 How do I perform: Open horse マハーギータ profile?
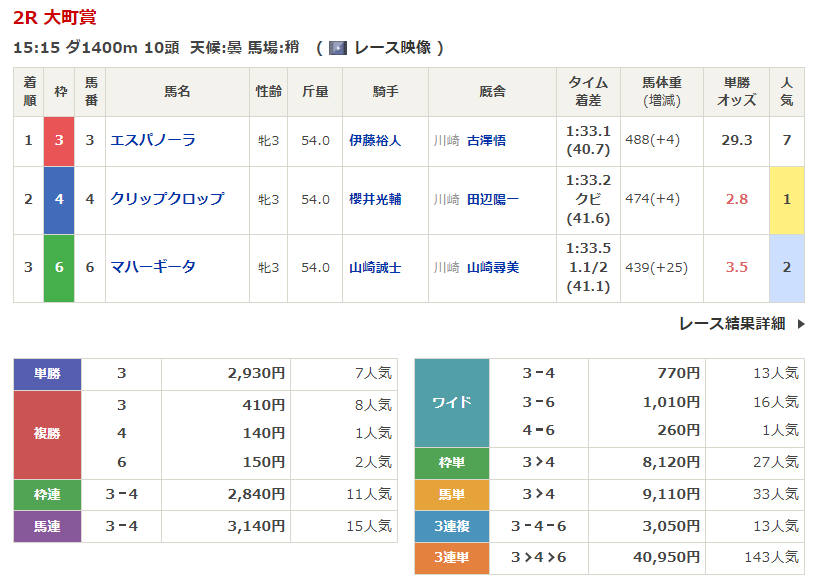[x=153, y=267]
